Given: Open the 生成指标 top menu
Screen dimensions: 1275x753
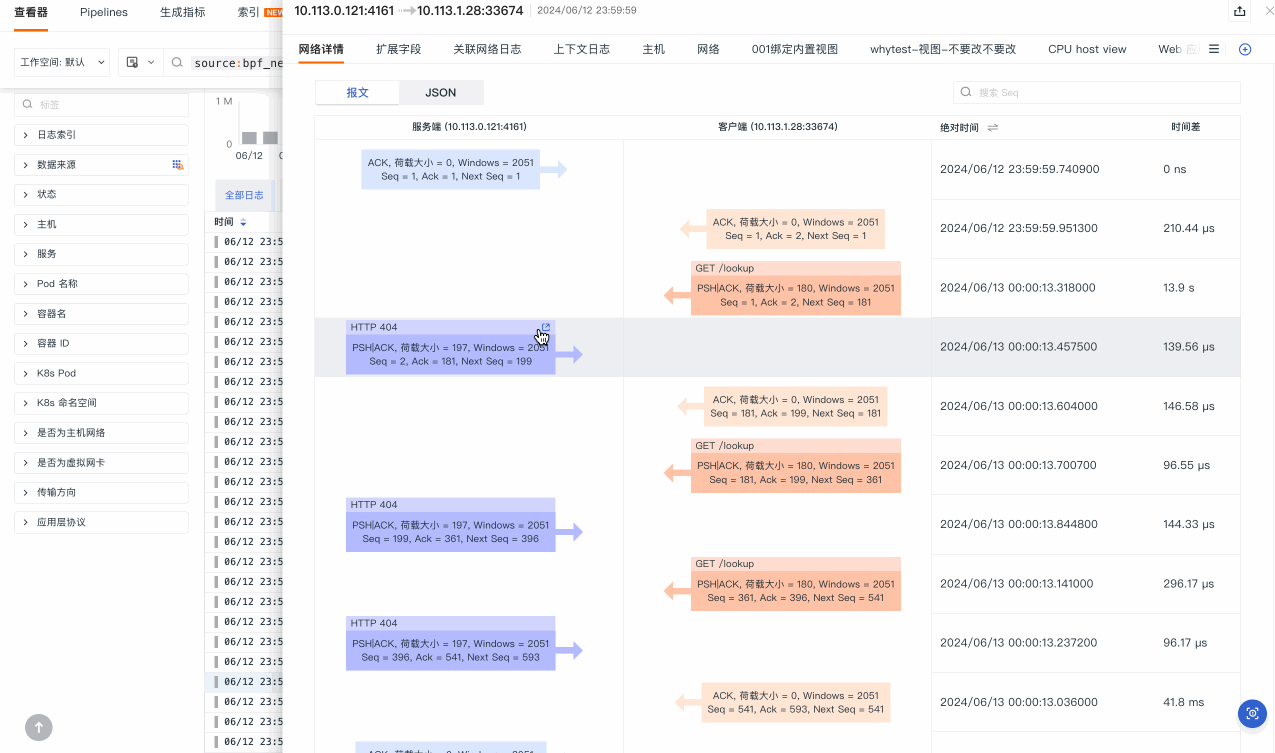Looking at the screenshot, I should [x=183, y=12].
